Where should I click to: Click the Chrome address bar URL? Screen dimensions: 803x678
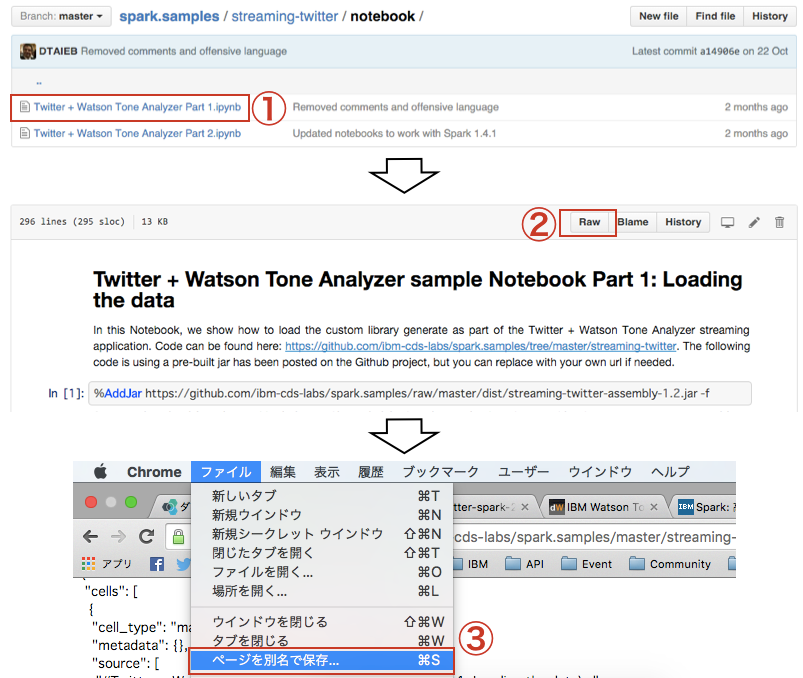click(x=595, y=537)
